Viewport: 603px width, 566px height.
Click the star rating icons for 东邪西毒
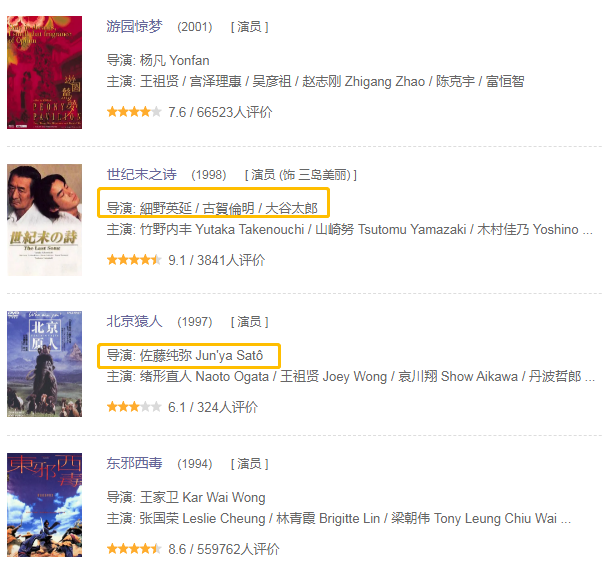[134, 549]
